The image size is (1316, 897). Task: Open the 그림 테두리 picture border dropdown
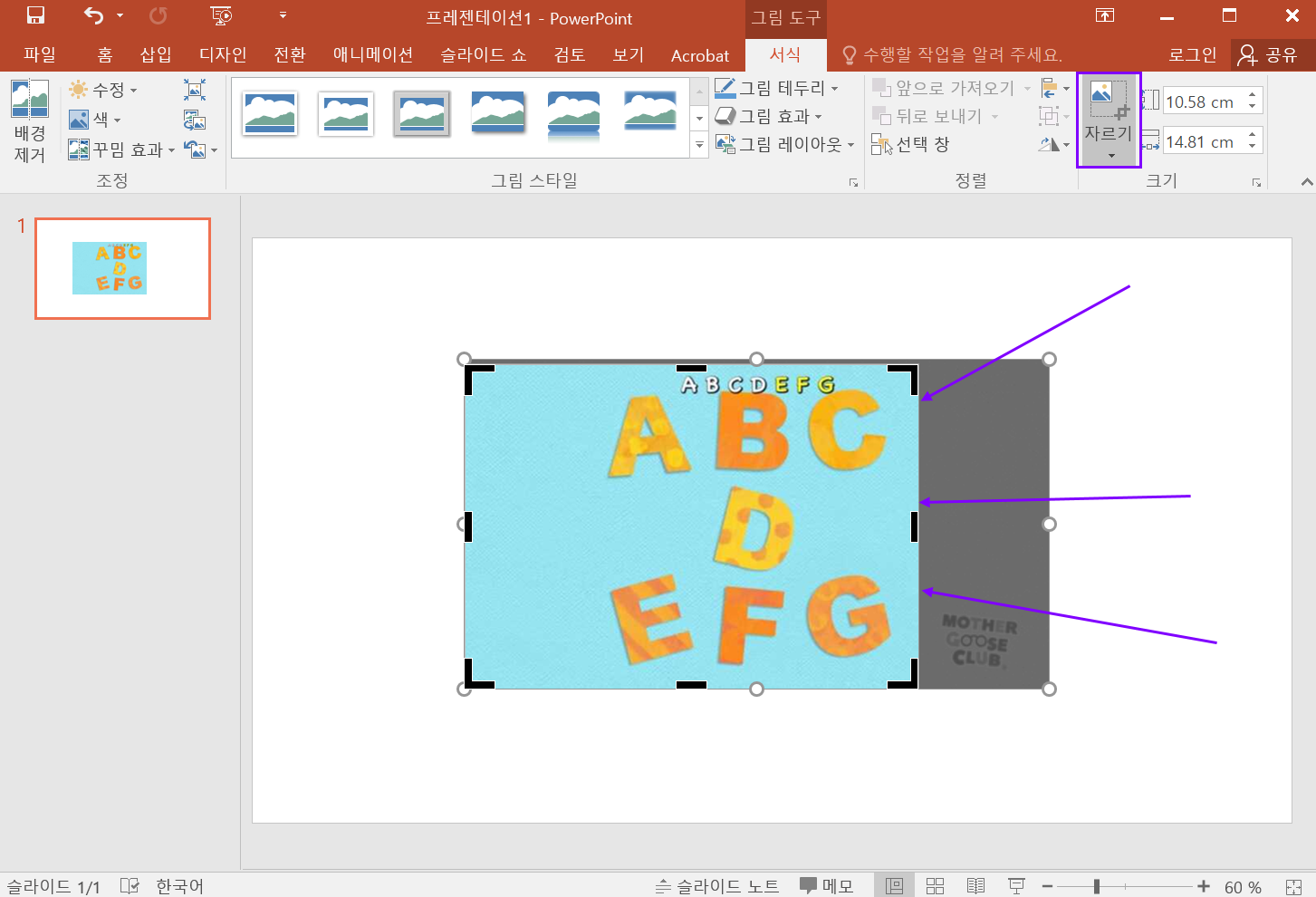click(776, 88)
